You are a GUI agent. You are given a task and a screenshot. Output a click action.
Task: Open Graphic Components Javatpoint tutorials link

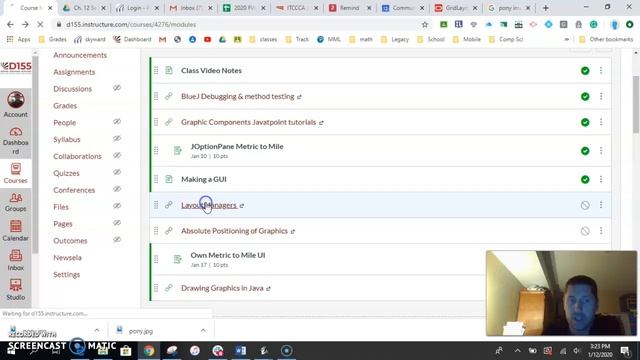[x=249, y=122]
